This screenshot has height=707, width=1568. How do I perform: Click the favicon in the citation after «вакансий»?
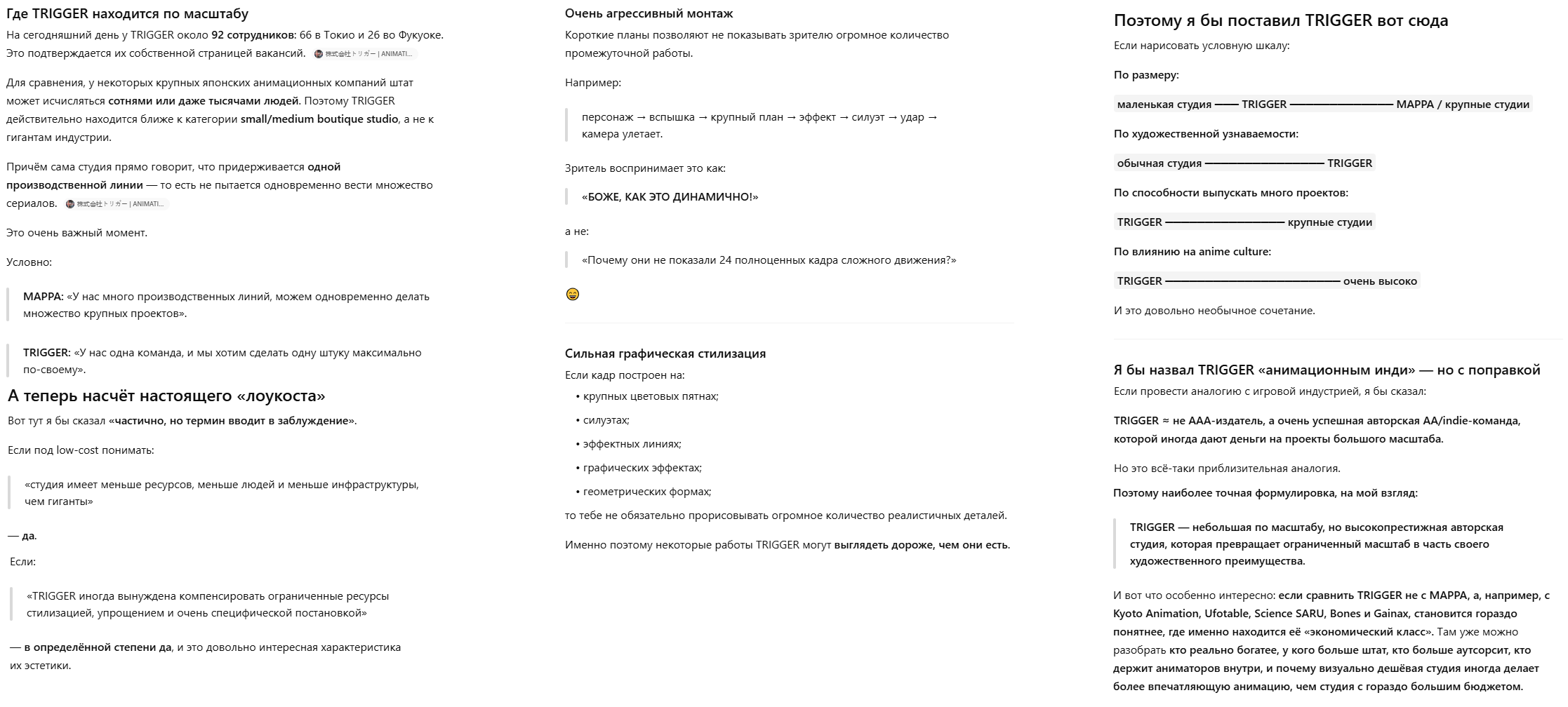click(x=319, y=54)
